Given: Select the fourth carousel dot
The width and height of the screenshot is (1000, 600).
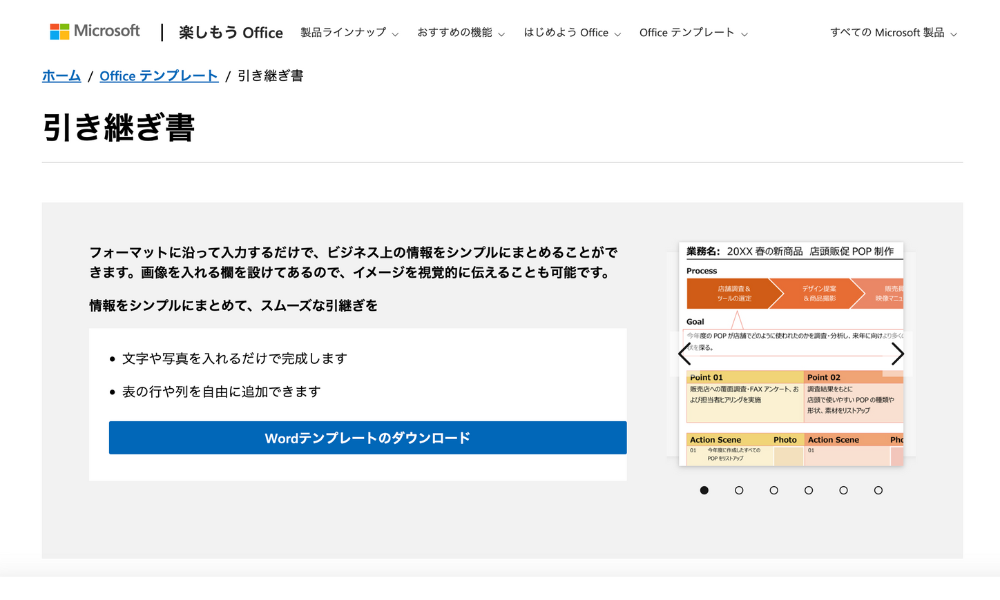Looking at the screenshot, I should coord(808,490).
